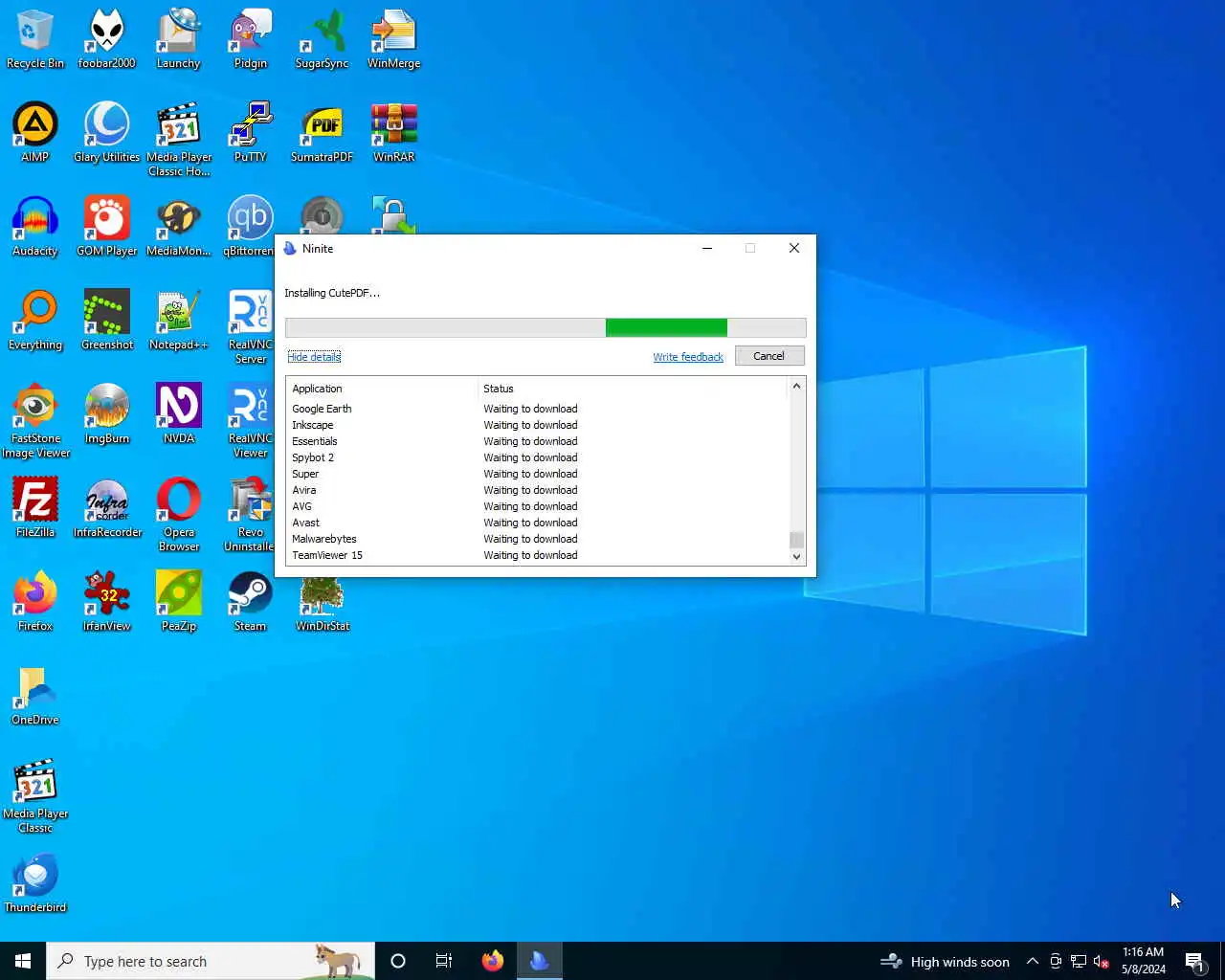Select the MediaMonkey desktop icon
The image size is (1225, 980).
coord(179,226)
